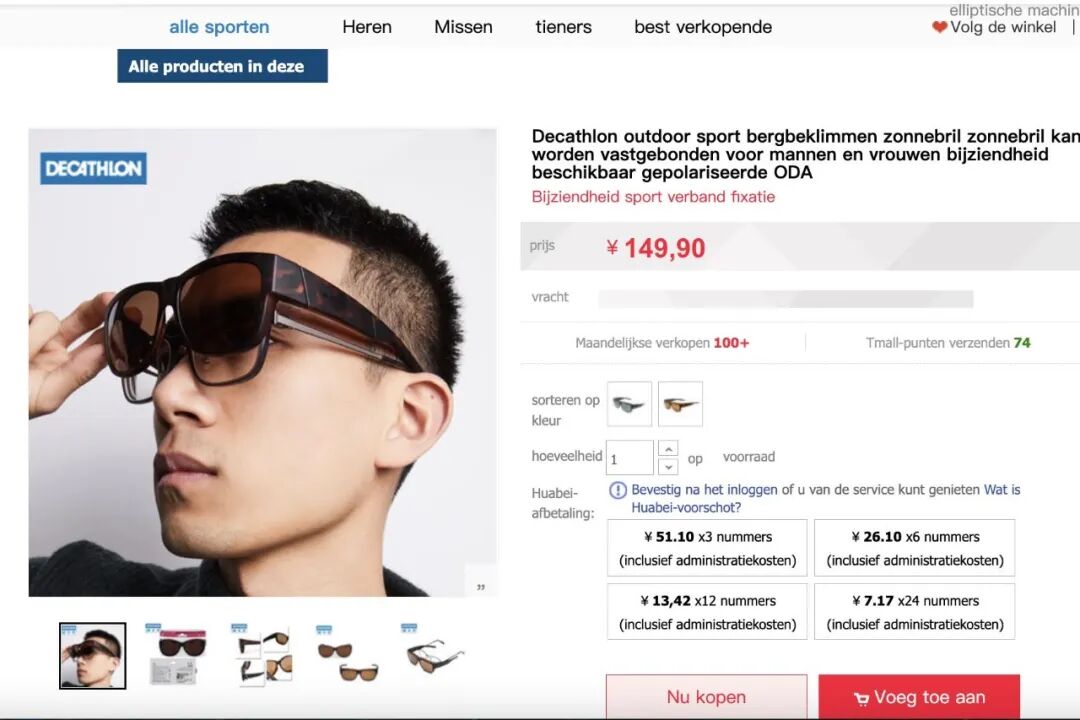Select the brown sunglasses color option

click(681, 404)
